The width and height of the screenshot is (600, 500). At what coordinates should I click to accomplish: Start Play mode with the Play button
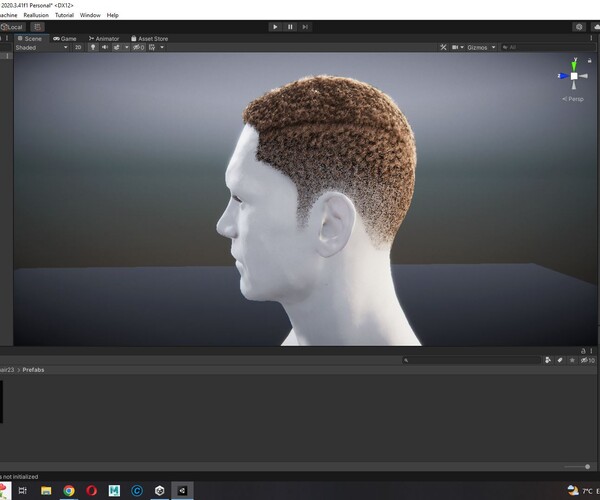(x=275, y=27)
